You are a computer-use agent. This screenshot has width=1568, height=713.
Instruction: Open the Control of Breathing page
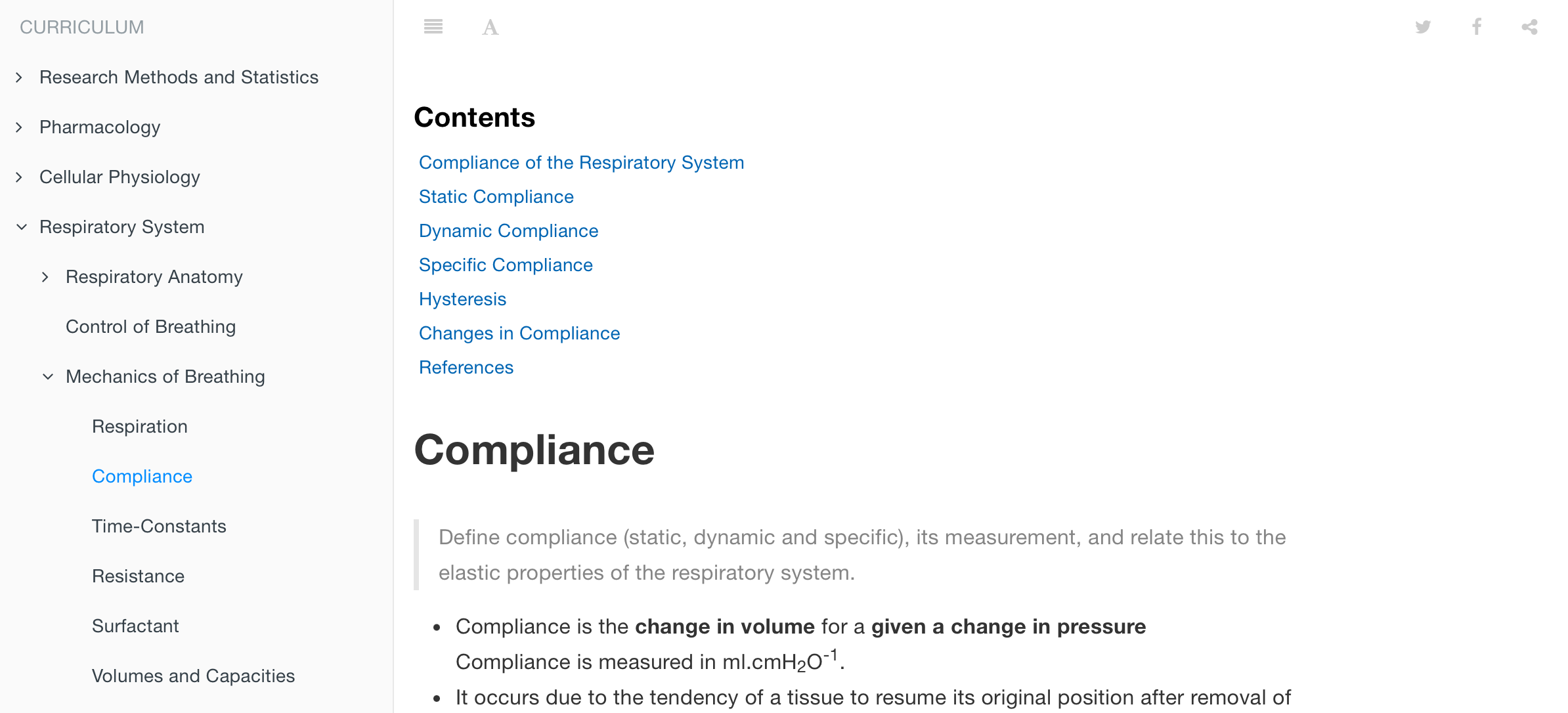coord(150,326)
